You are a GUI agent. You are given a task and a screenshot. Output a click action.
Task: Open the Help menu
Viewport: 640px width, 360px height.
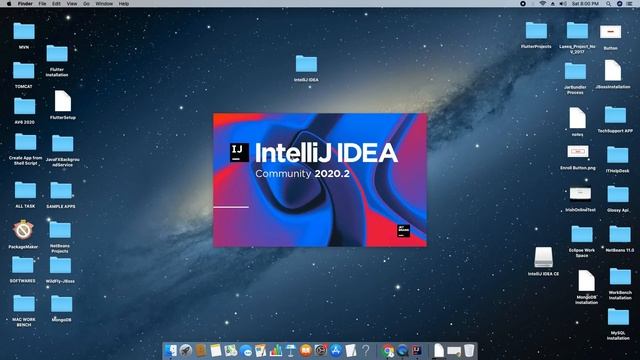124,4
